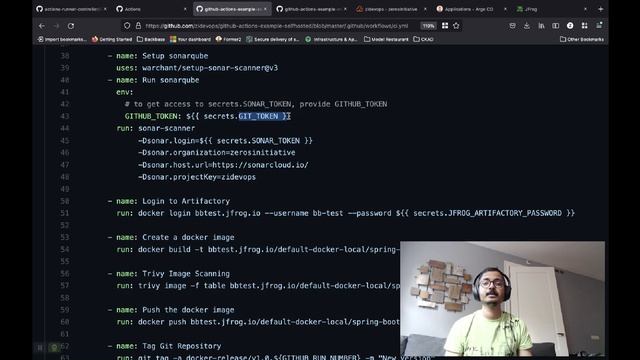The width and height of the screenshot is (640, 360).
Task: Click 'Push the docker image' step name
Action: point(188,310)
